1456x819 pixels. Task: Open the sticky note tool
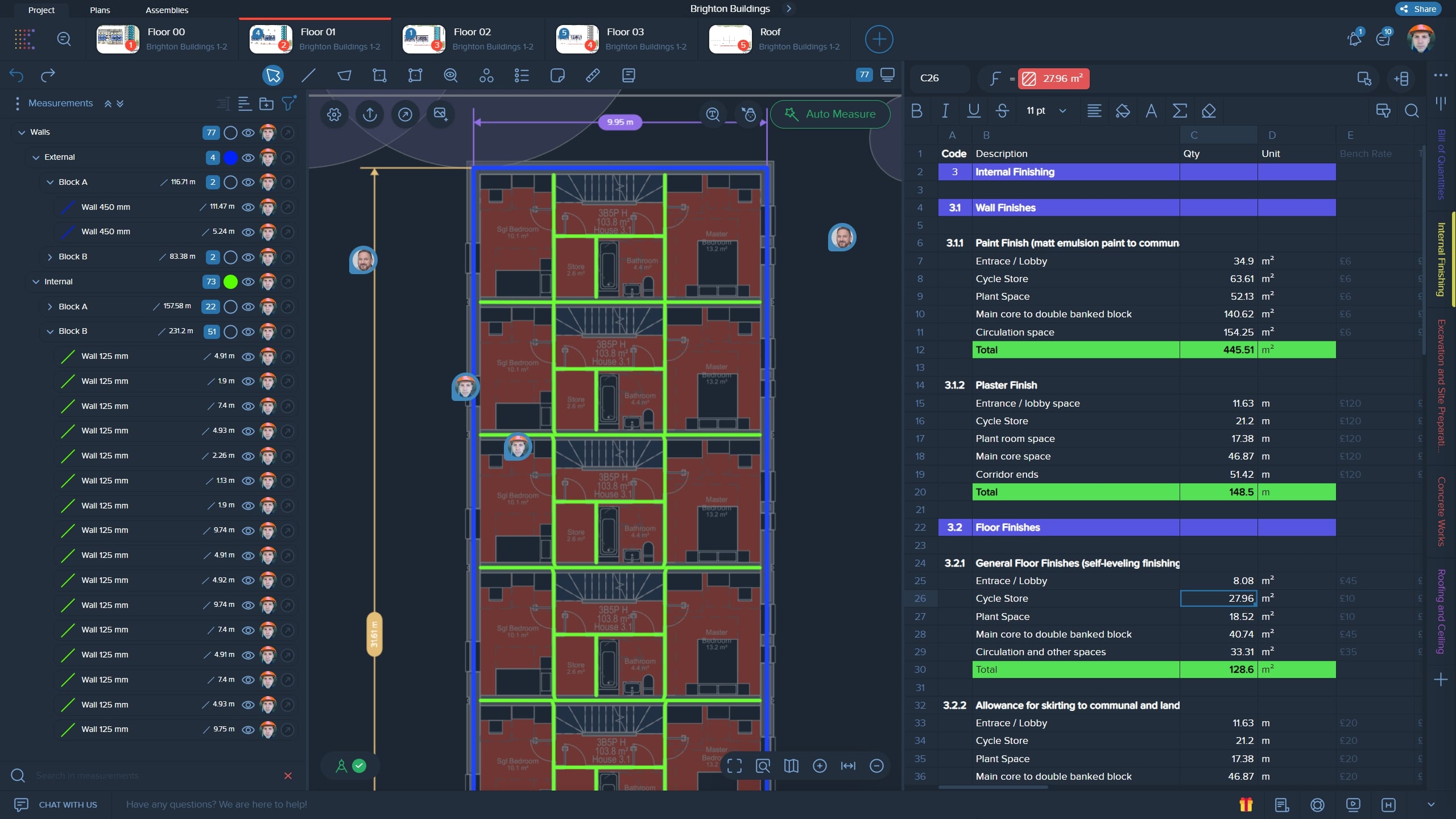pyautogui.click(x=557, y=75)
